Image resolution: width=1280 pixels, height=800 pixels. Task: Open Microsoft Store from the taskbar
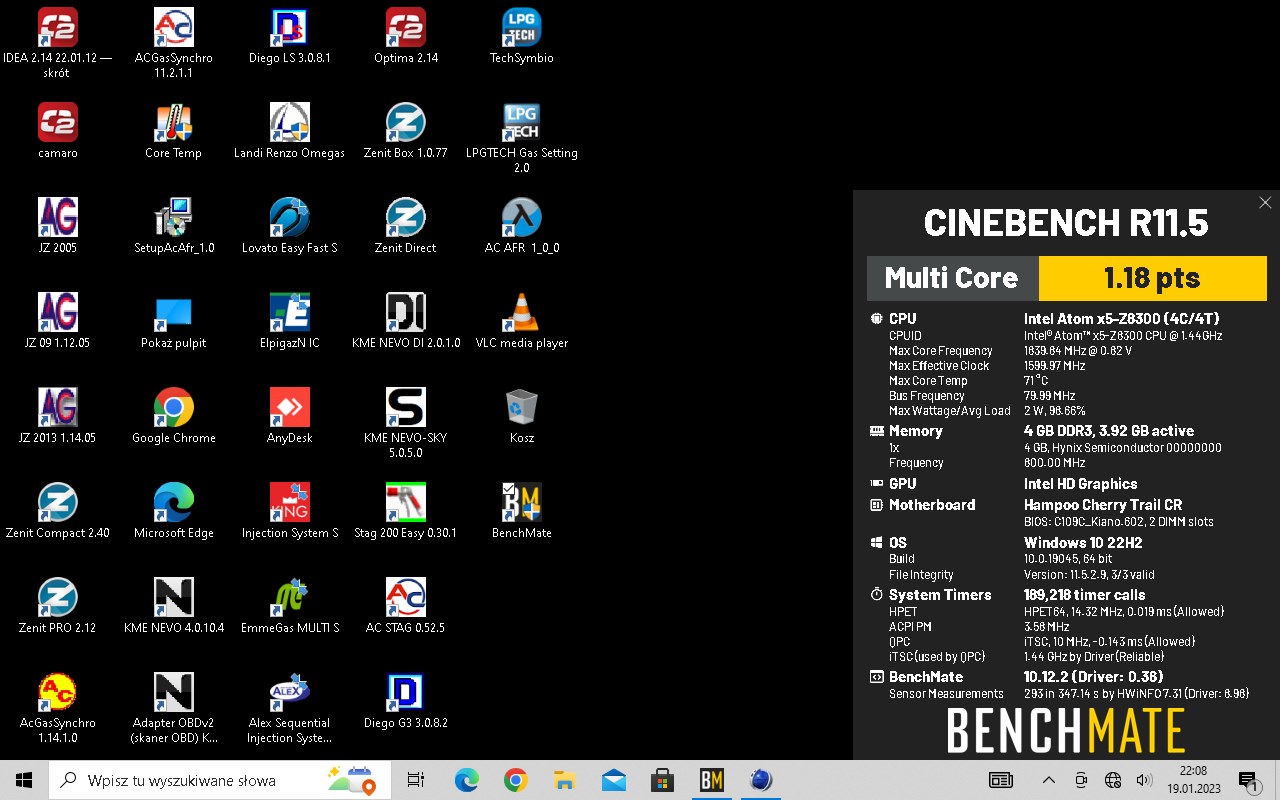click(x=662, y=780)
